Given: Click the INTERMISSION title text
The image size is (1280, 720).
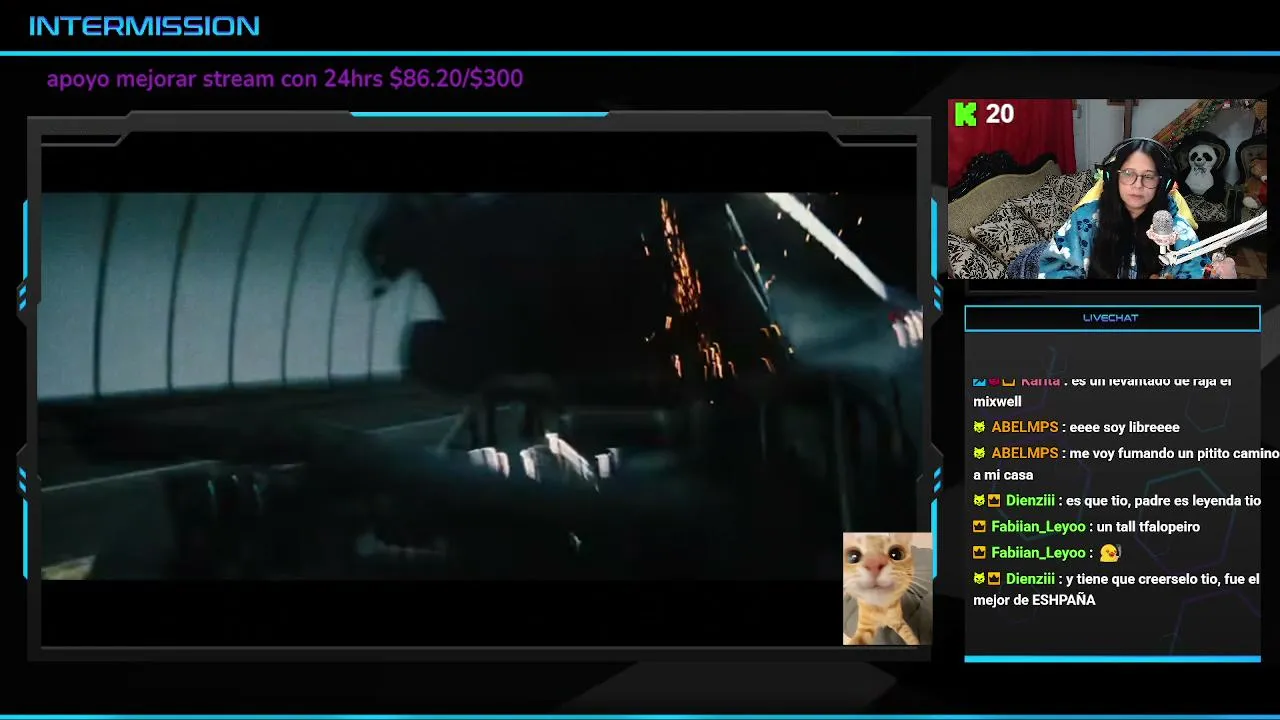Looking at the screenshot, I should (144, 26).
